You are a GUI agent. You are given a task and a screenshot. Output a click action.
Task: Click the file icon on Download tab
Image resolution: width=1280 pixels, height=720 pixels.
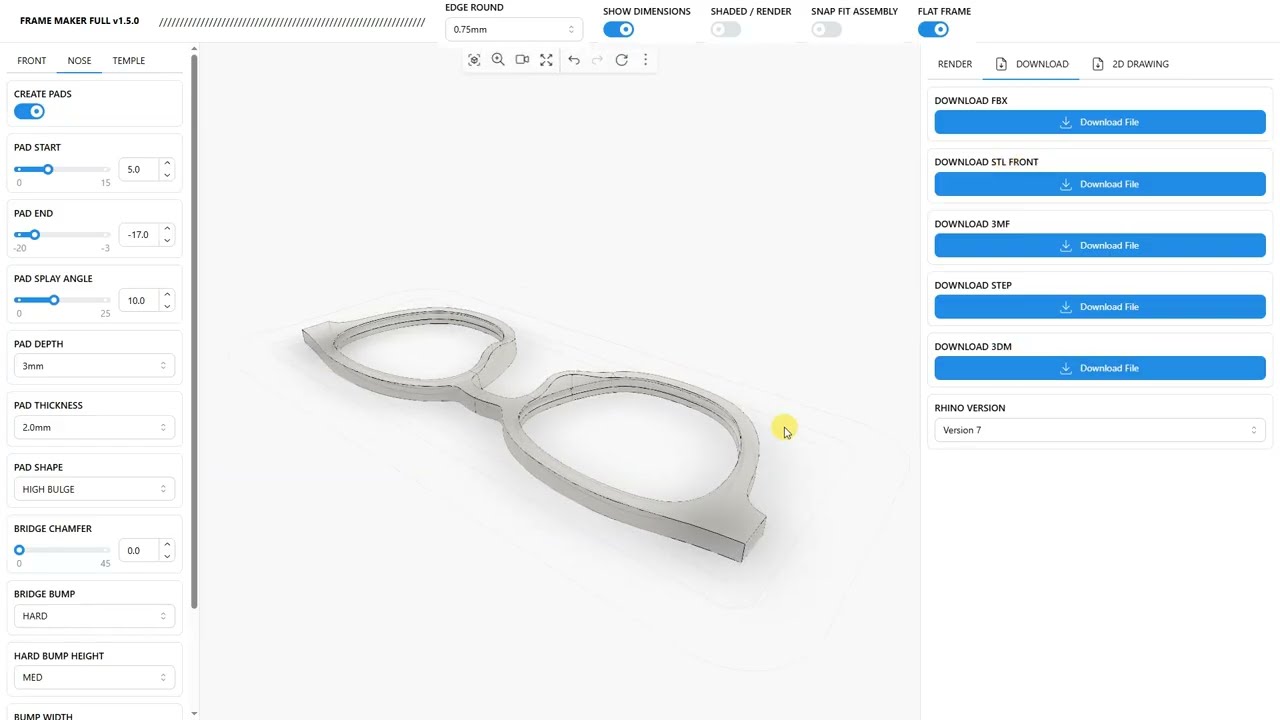pos(1001,64)
